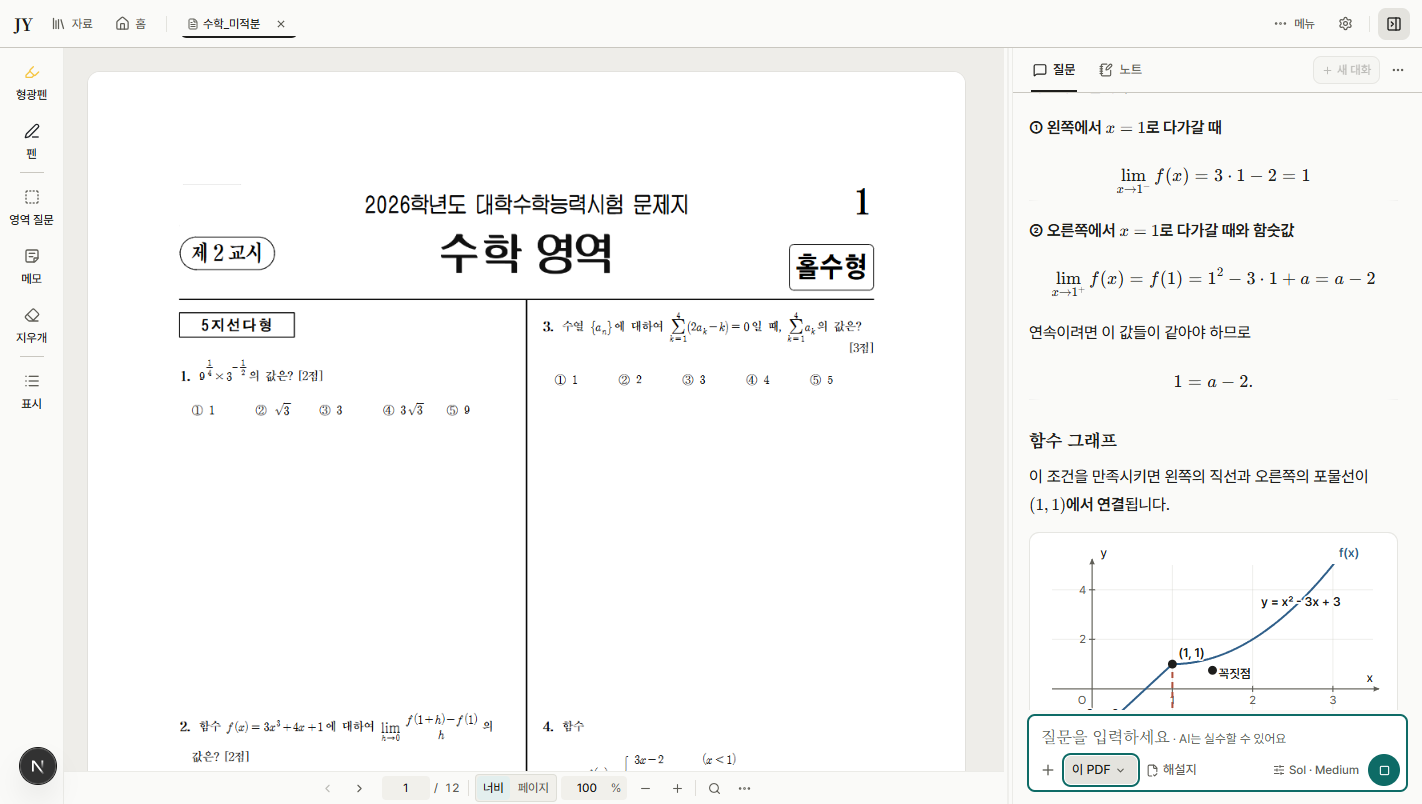The height and width of the screenshot is (804, 1422).
Task: Select 페이지 fit-page mode
Action: click(x=533, y=788)
